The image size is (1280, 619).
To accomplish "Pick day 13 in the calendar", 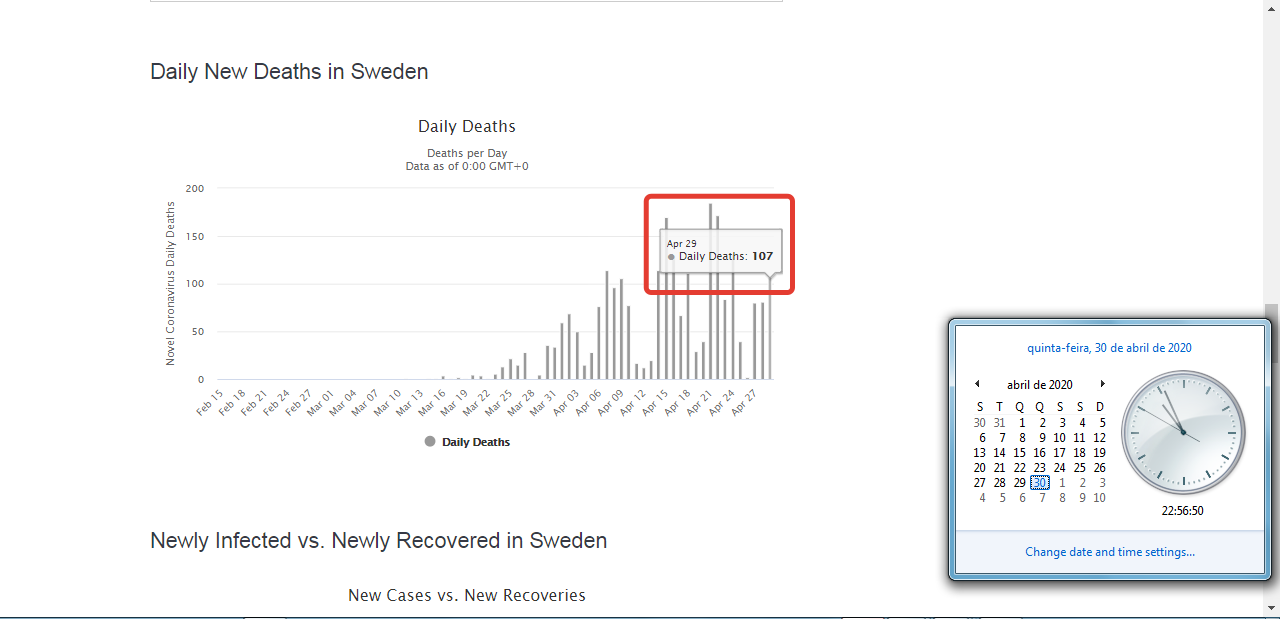I will point(979,453).
